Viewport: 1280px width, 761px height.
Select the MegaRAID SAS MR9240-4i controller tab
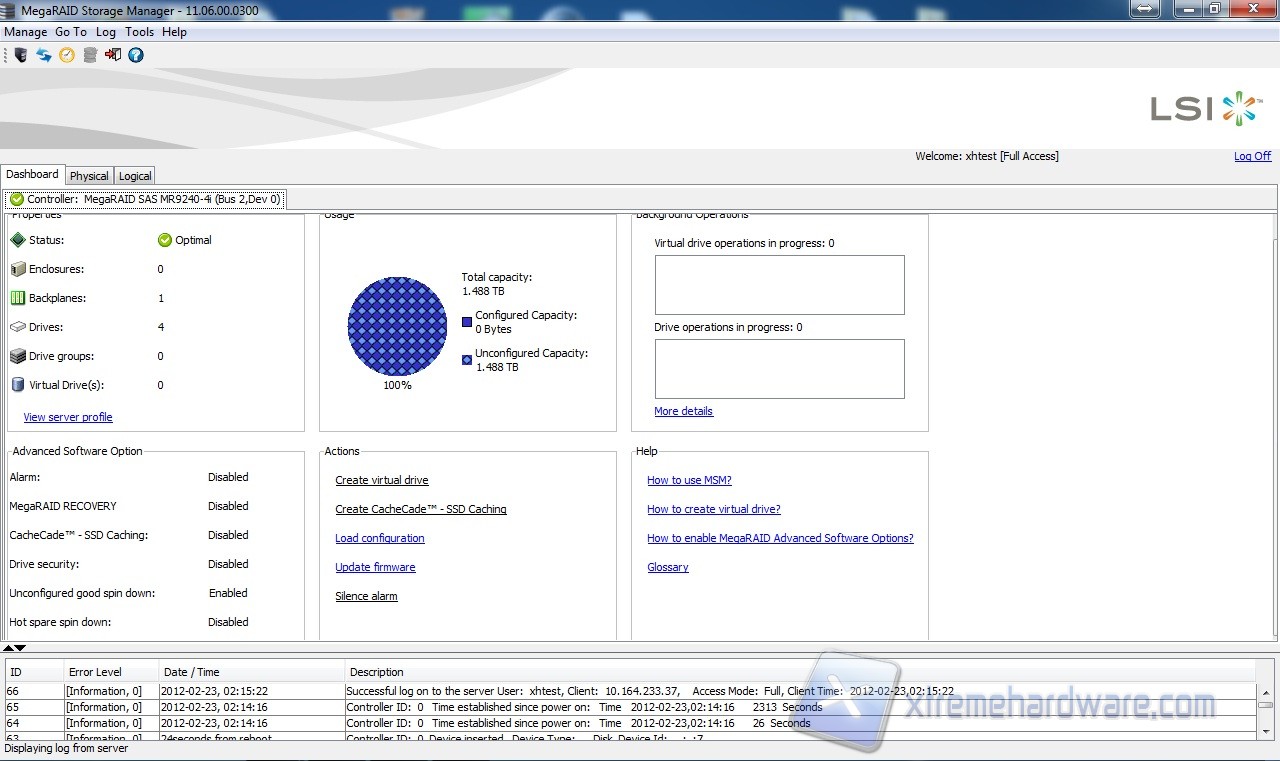(x=145, y=199)
